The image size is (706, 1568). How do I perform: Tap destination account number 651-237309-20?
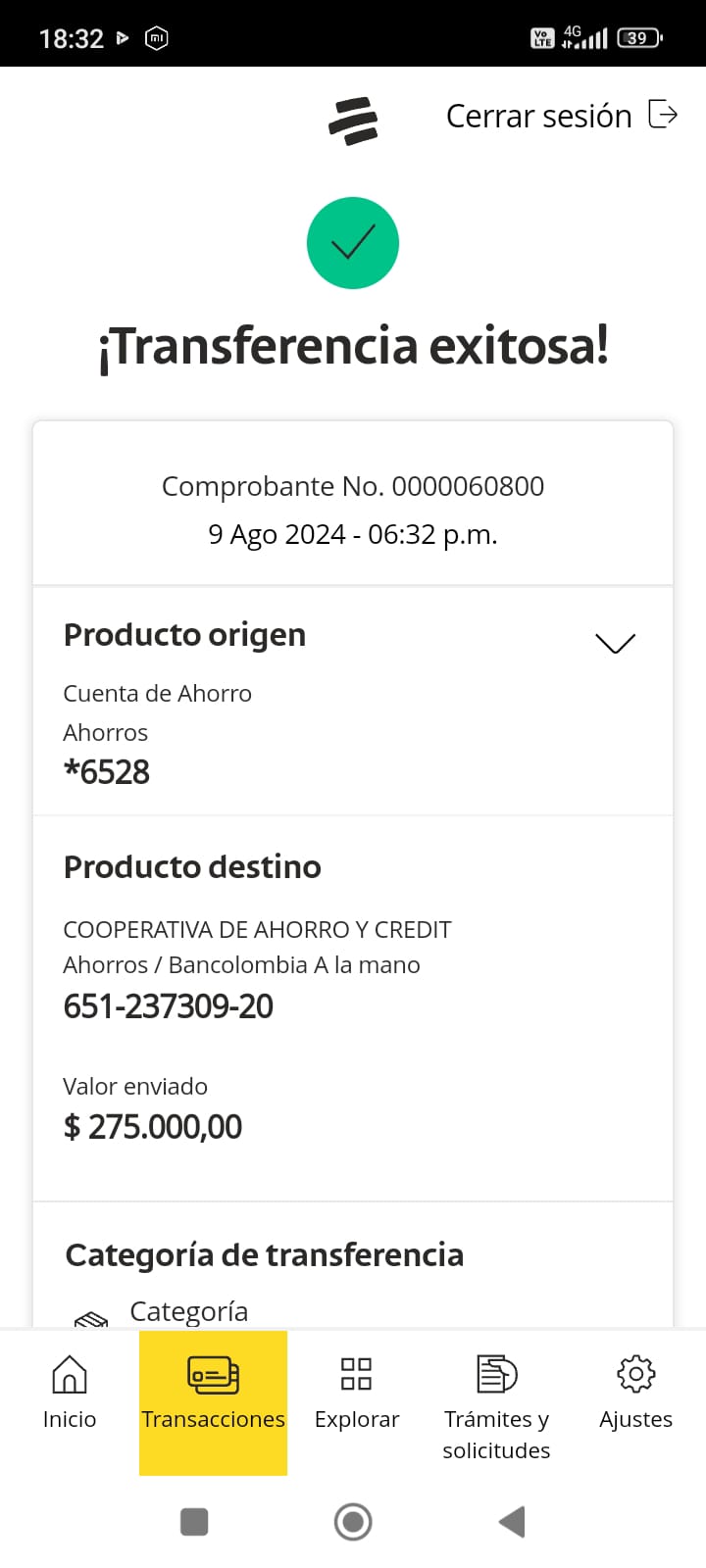click(169, 1006)
